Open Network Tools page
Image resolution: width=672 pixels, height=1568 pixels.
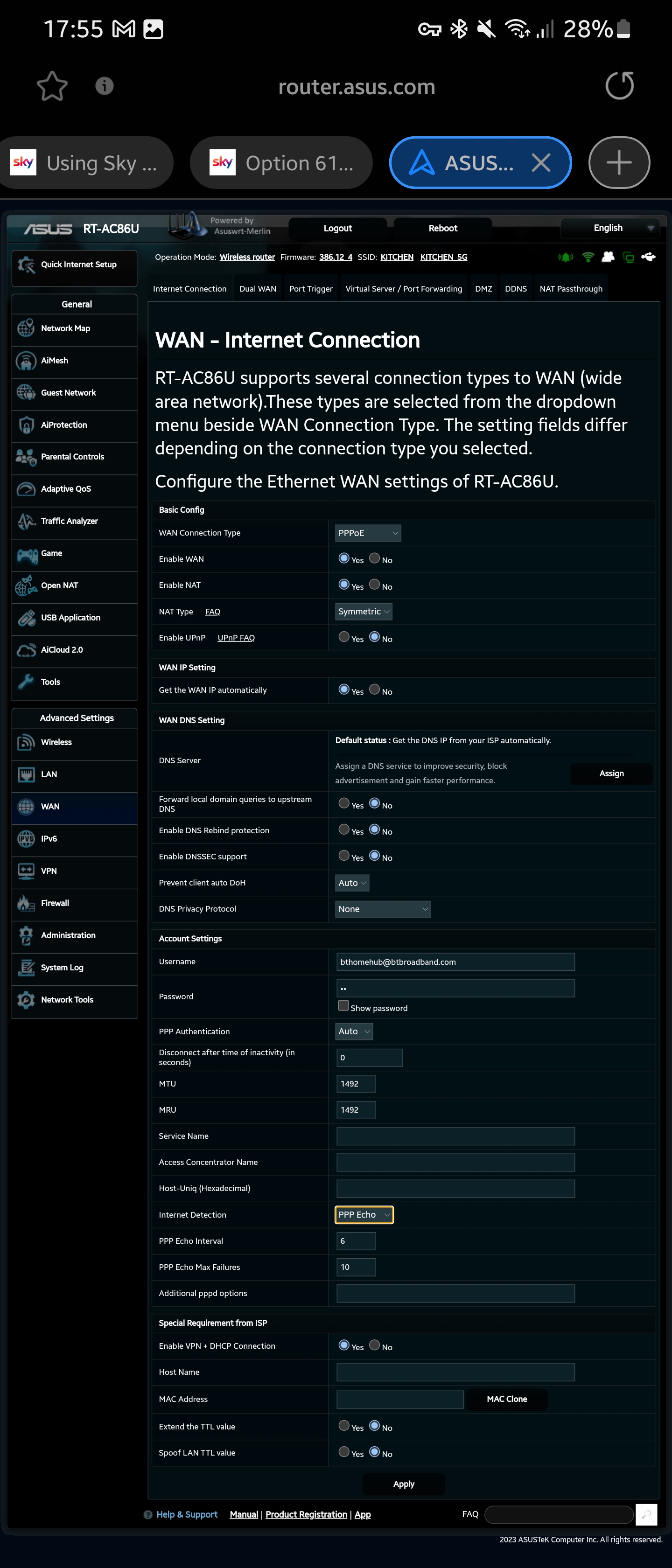[x=74, y=1000]
